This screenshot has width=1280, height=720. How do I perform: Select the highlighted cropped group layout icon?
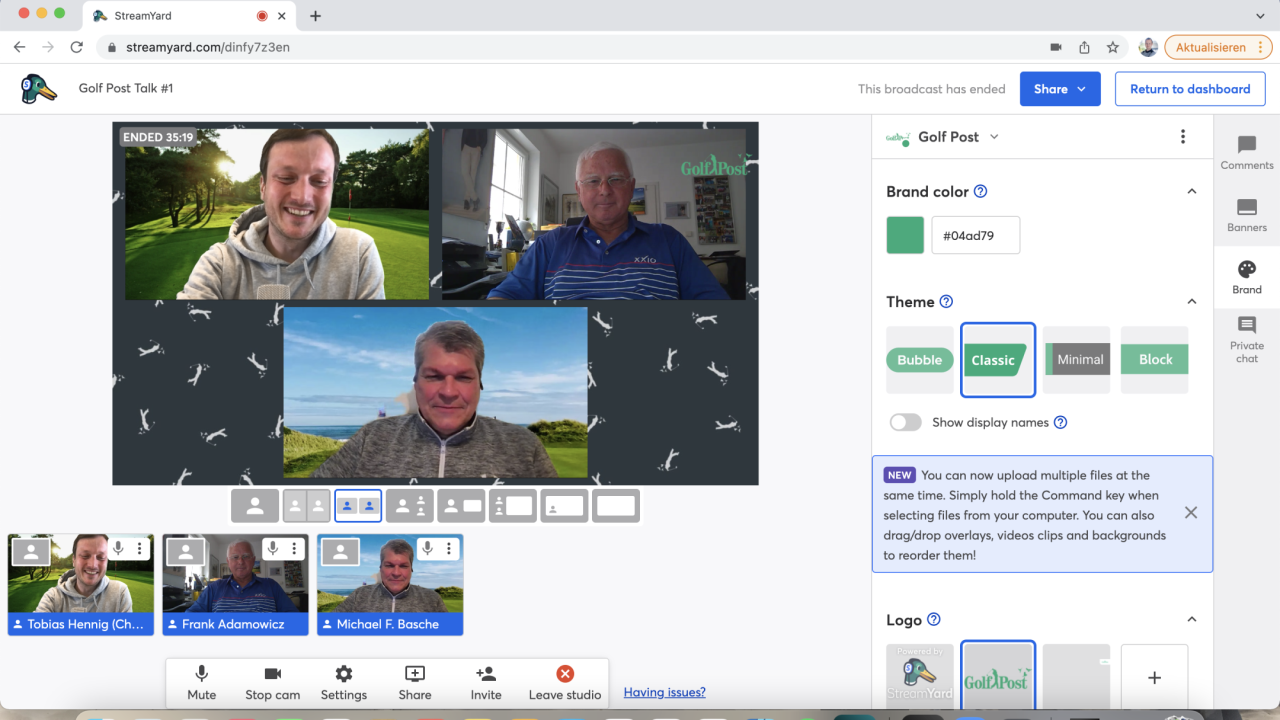pos(358,506)
